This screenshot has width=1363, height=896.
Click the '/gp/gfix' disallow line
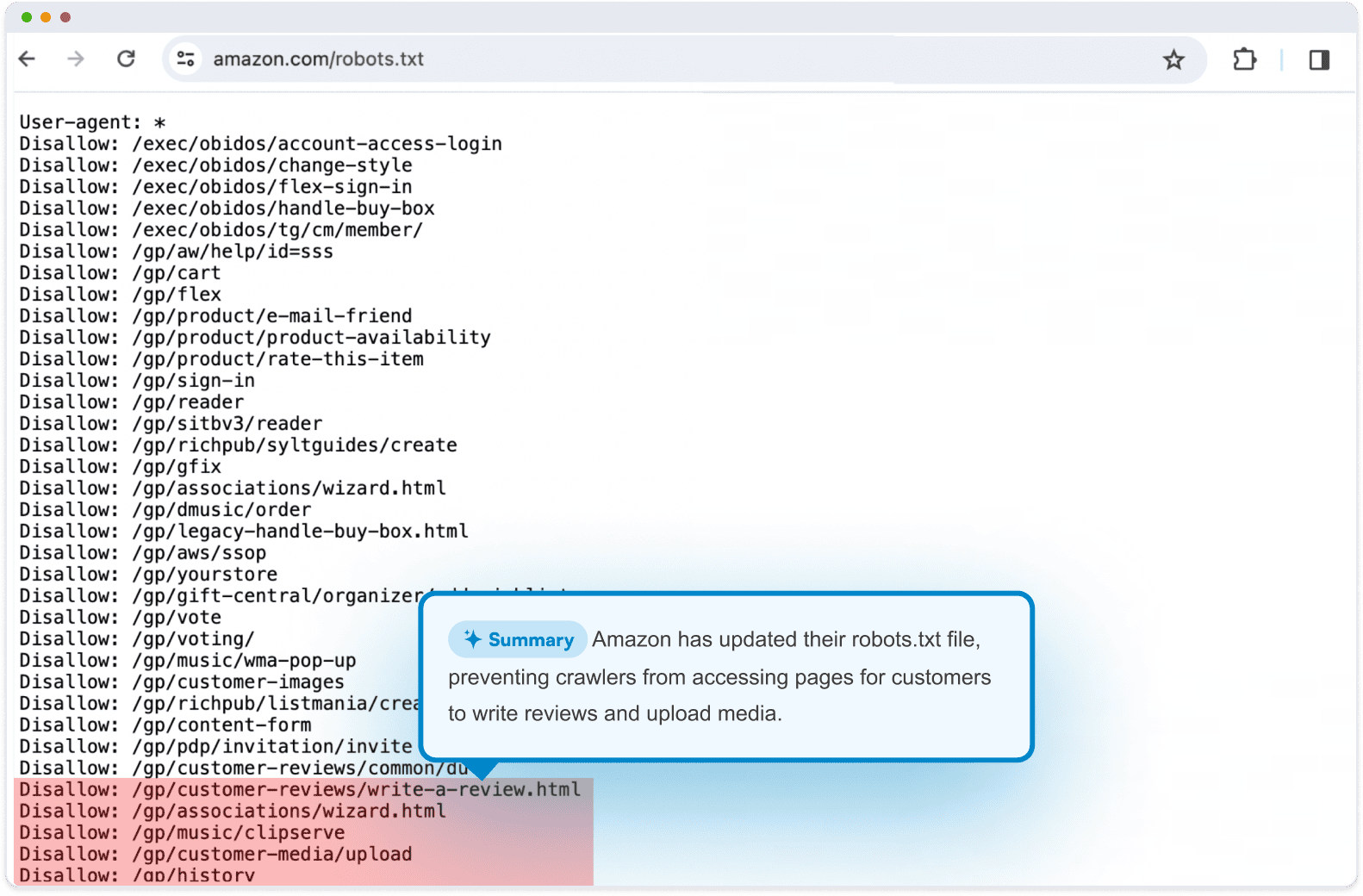point(121,467)
